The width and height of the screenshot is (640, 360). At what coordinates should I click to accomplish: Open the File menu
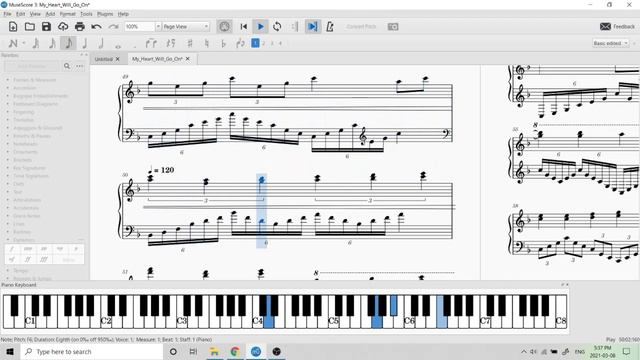click(x=7, y=14)
